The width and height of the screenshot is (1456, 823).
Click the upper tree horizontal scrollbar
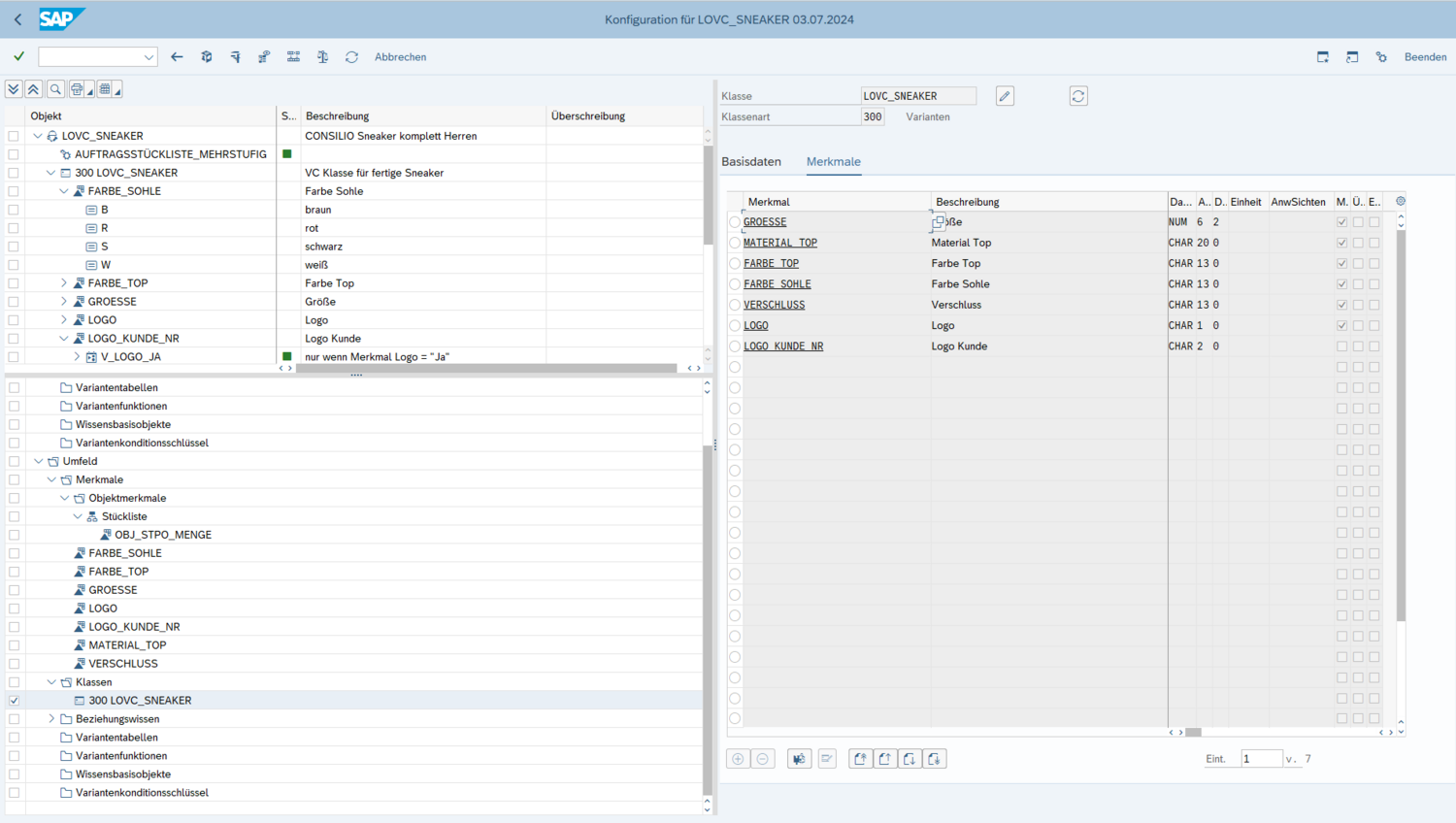tap(486, 368)
